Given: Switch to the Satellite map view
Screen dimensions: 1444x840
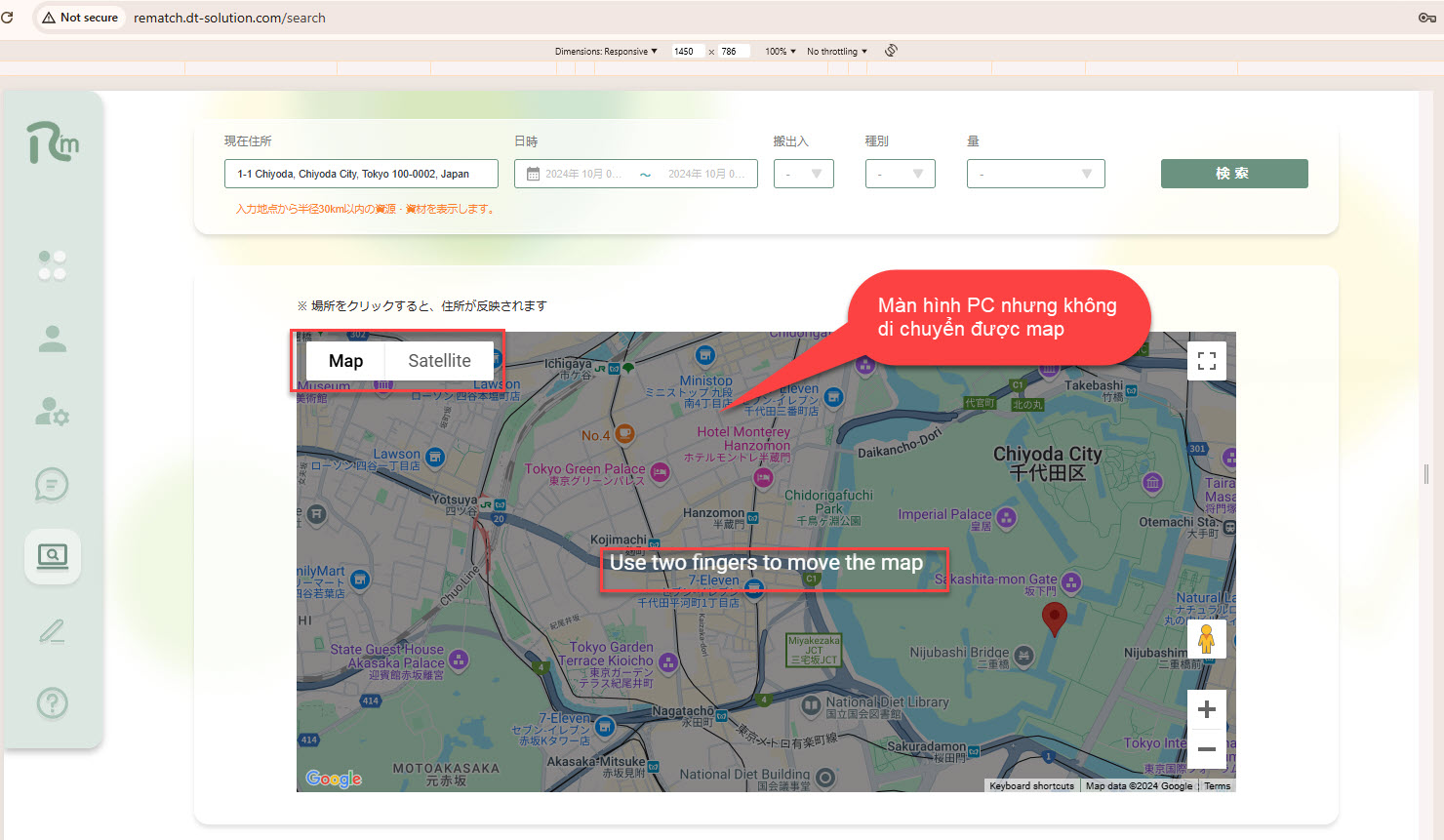Looking at the screenshot, I should point(439,361).
